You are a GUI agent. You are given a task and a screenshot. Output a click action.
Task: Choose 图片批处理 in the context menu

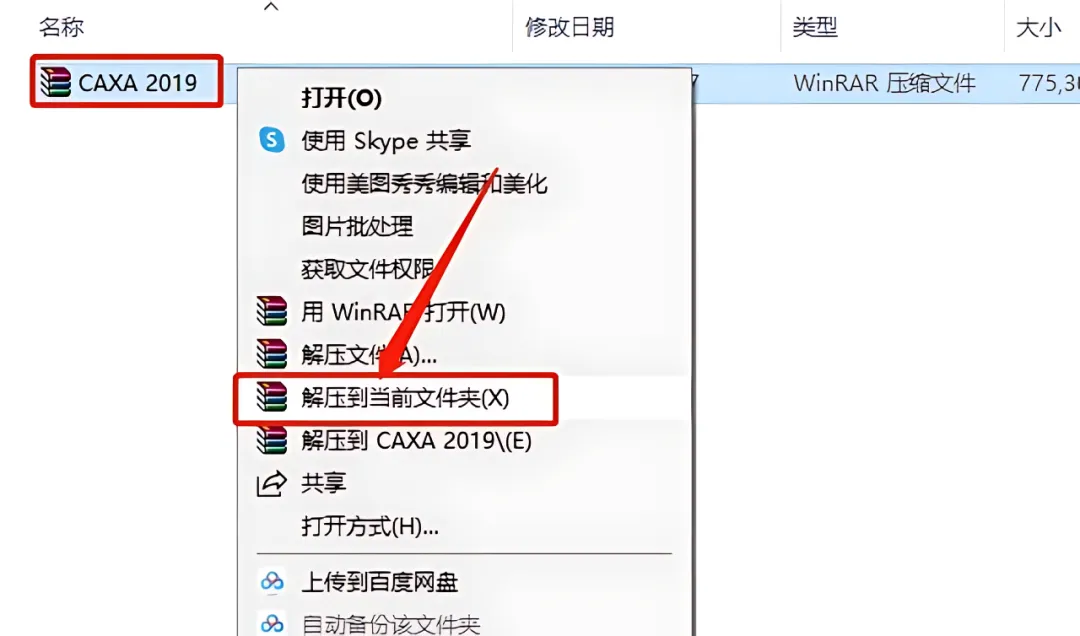point(357,226)
